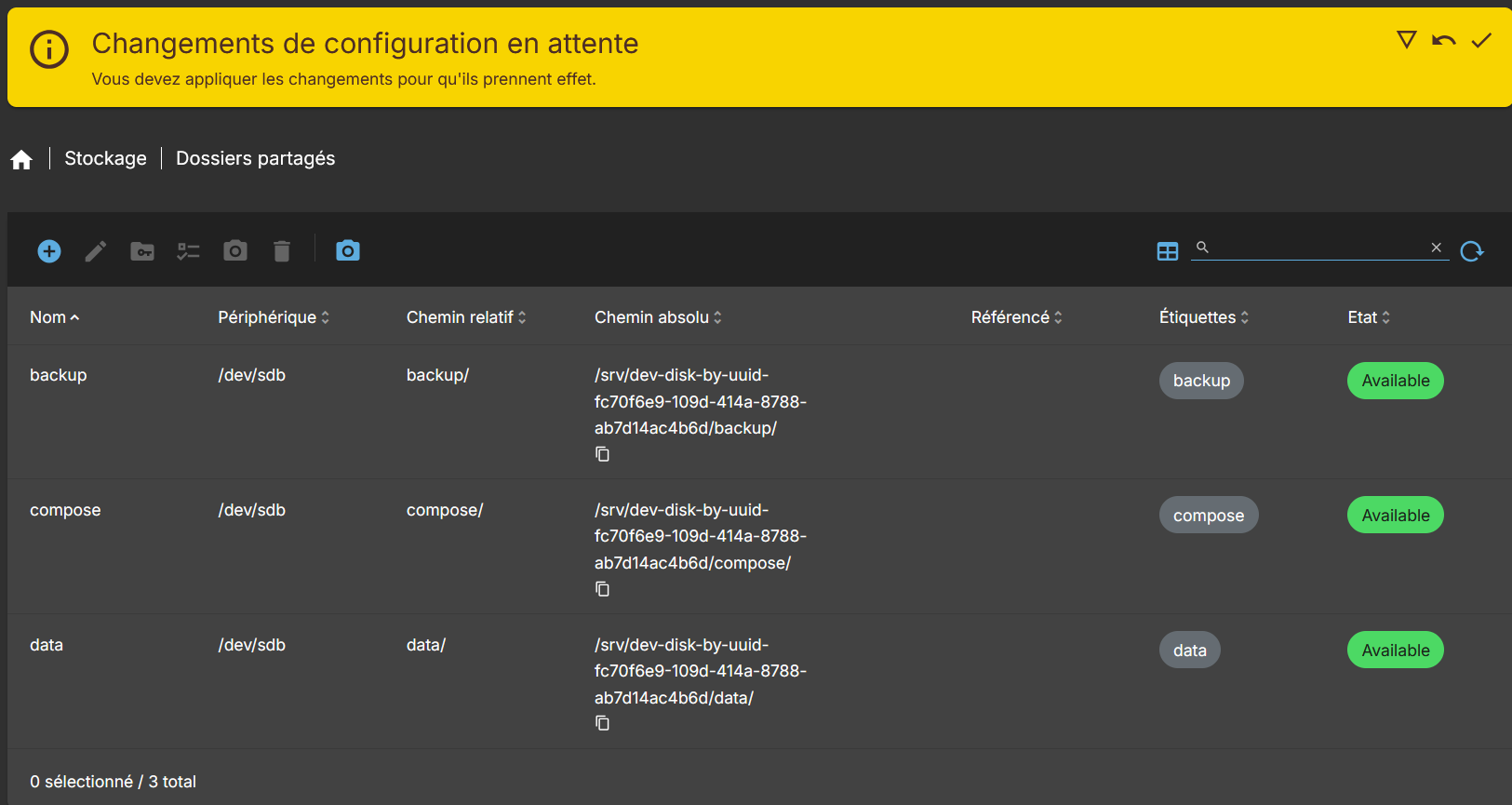Sort by Étiquettes column

click(1204, 317)
